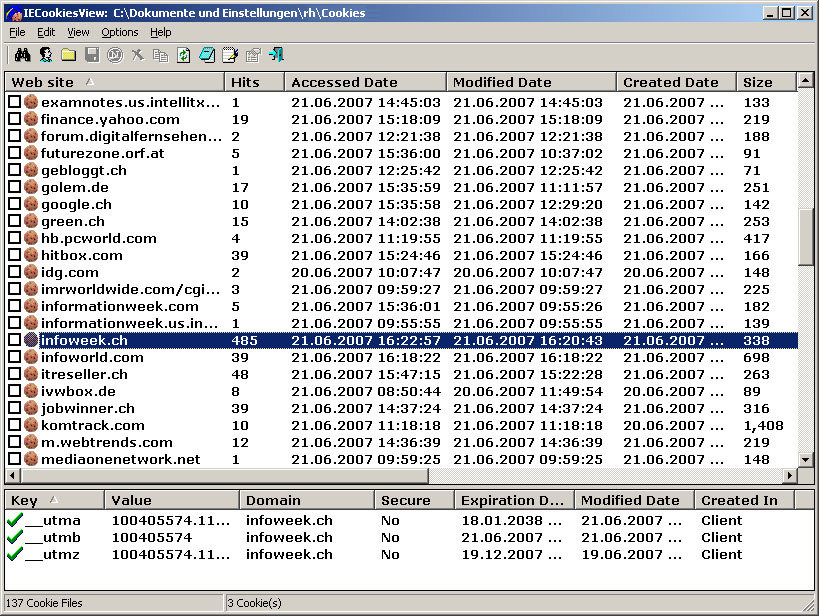Click the Find binoculars toolbar icon

pos(22,55)
